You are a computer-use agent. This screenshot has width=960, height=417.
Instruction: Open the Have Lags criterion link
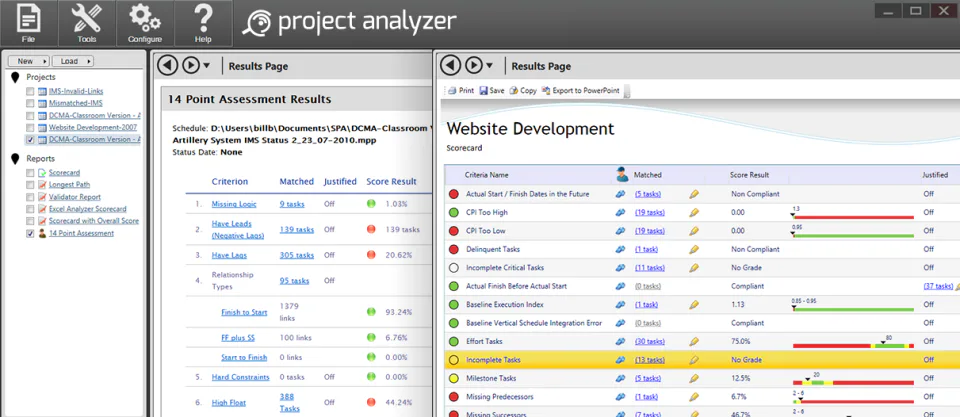(230, 255)
